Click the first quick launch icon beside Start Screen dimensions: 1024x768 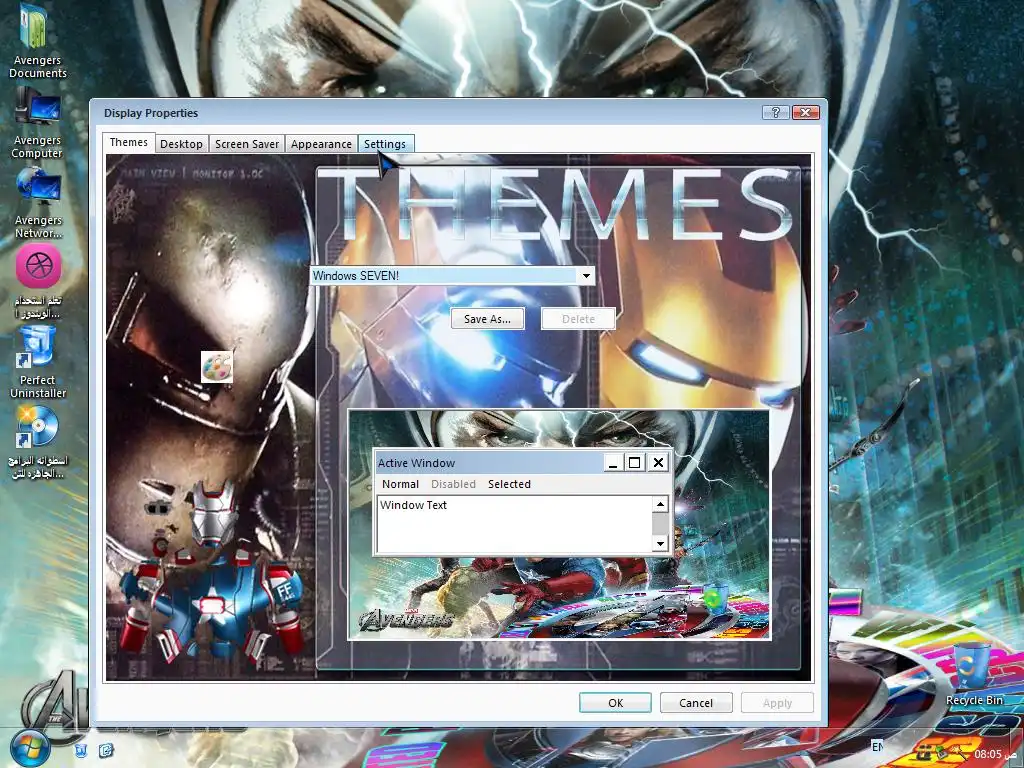point(81,751)
